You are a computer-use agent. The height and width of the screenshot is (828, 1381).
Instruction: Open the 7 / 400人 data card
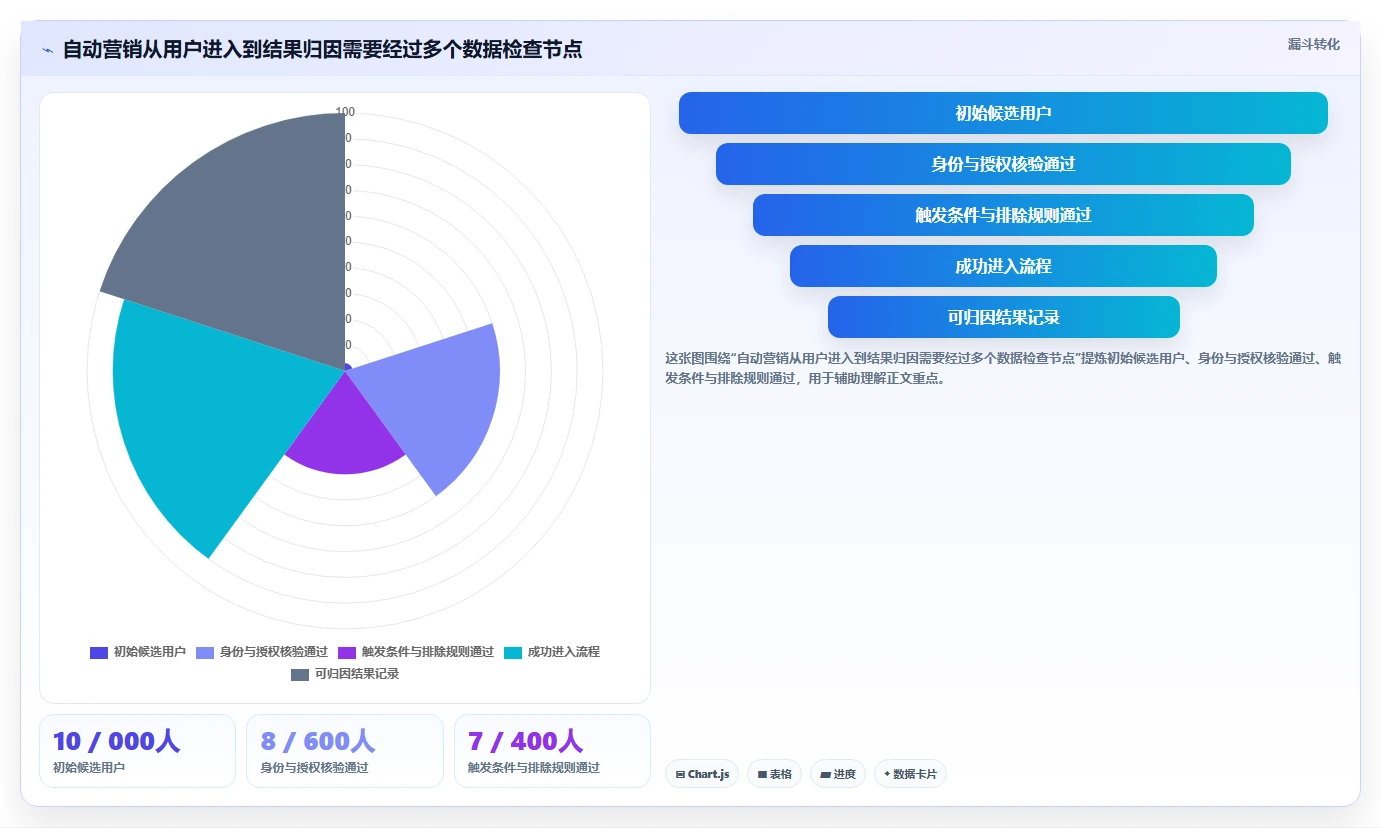point(552,751)
